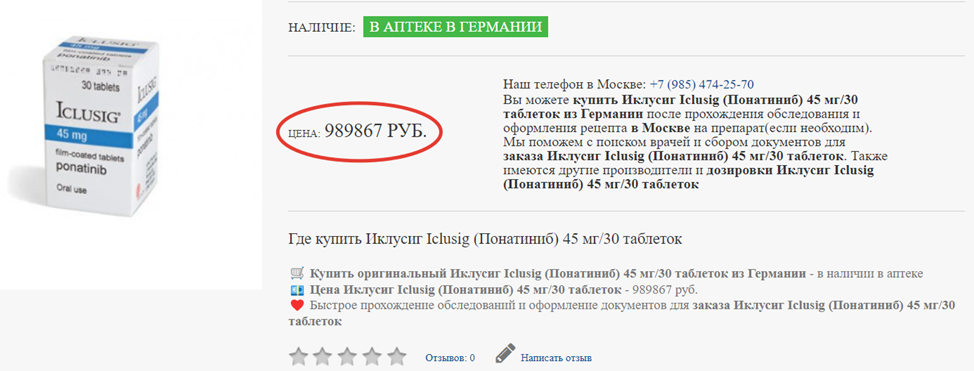
Task: Click the line 'Купить оригинальный Иклусиг Iclusig'
Action: (x=616, y=273)
